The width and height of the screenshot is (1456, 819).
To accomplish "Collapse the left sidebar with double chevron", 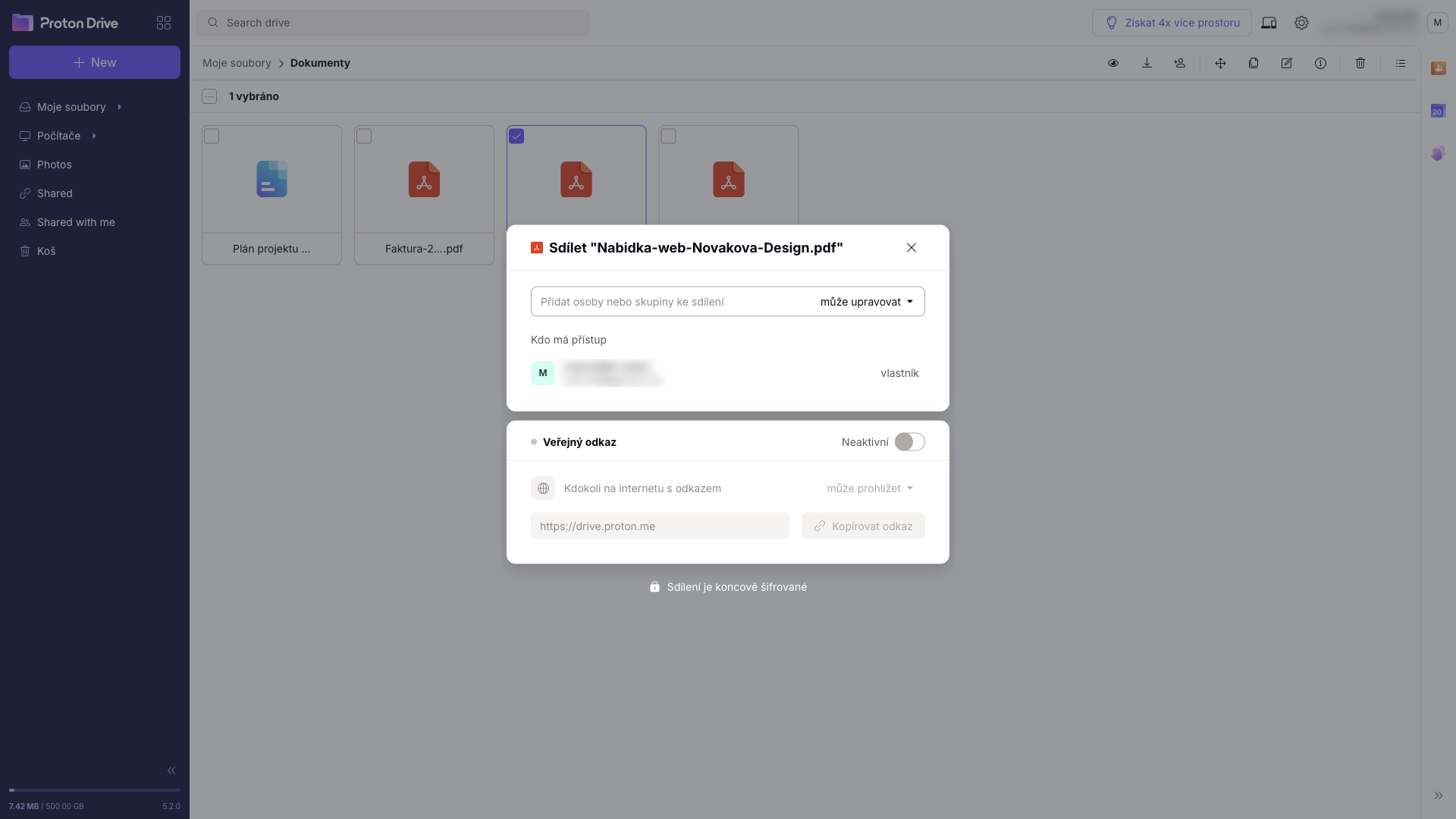I will tap(171, 770).
